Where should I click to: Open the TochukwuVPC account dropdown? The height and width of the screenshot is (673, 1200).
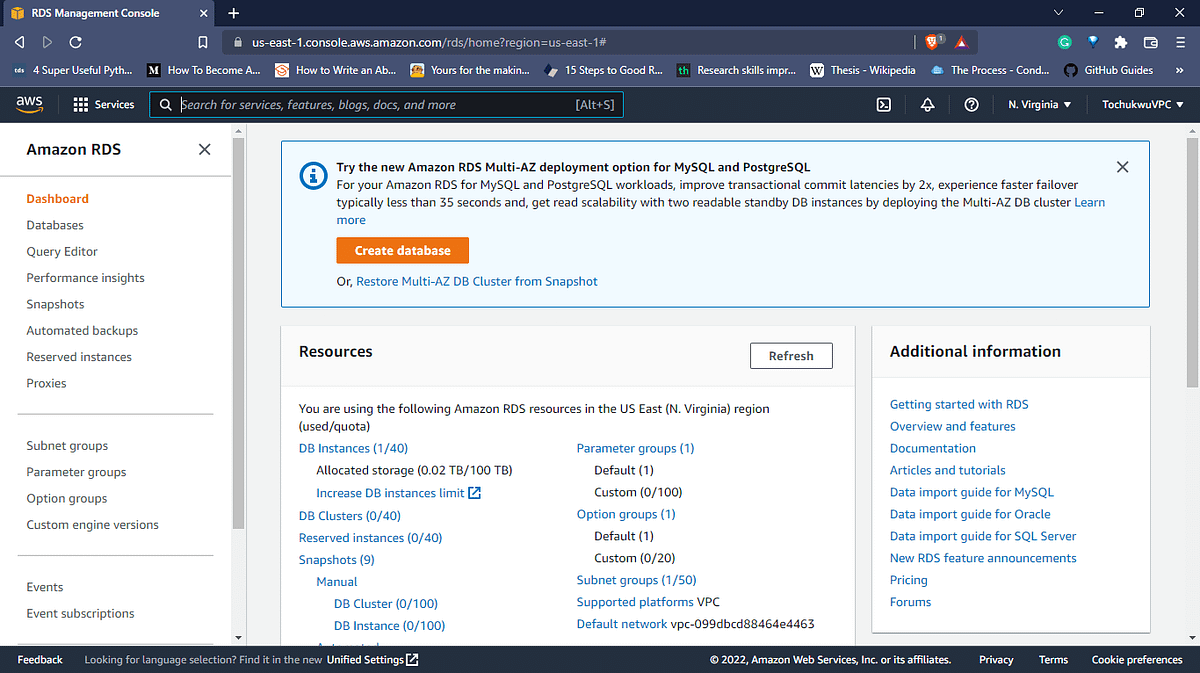1140,104
